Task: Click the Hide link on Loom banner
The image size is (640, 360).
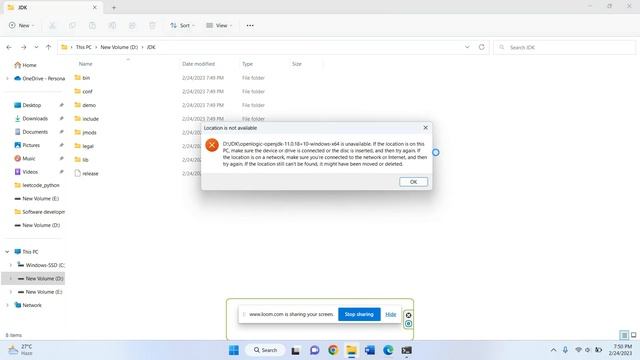Action: click(391, 314)
